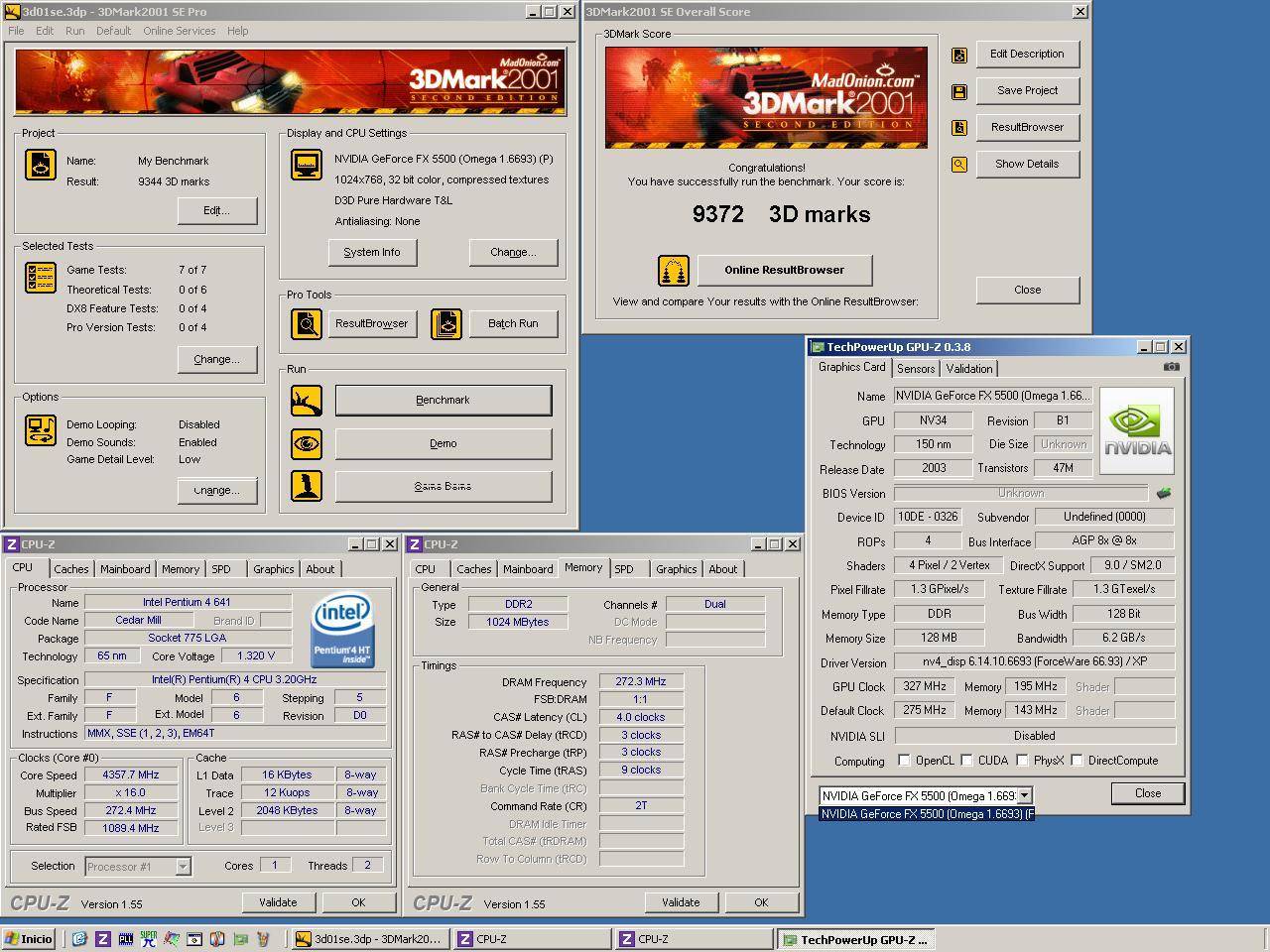Click the Specification field Intel Pentium 4 CPU 3.20GHz
This screenshot has width=1270, height=952.
pos(234,680)
